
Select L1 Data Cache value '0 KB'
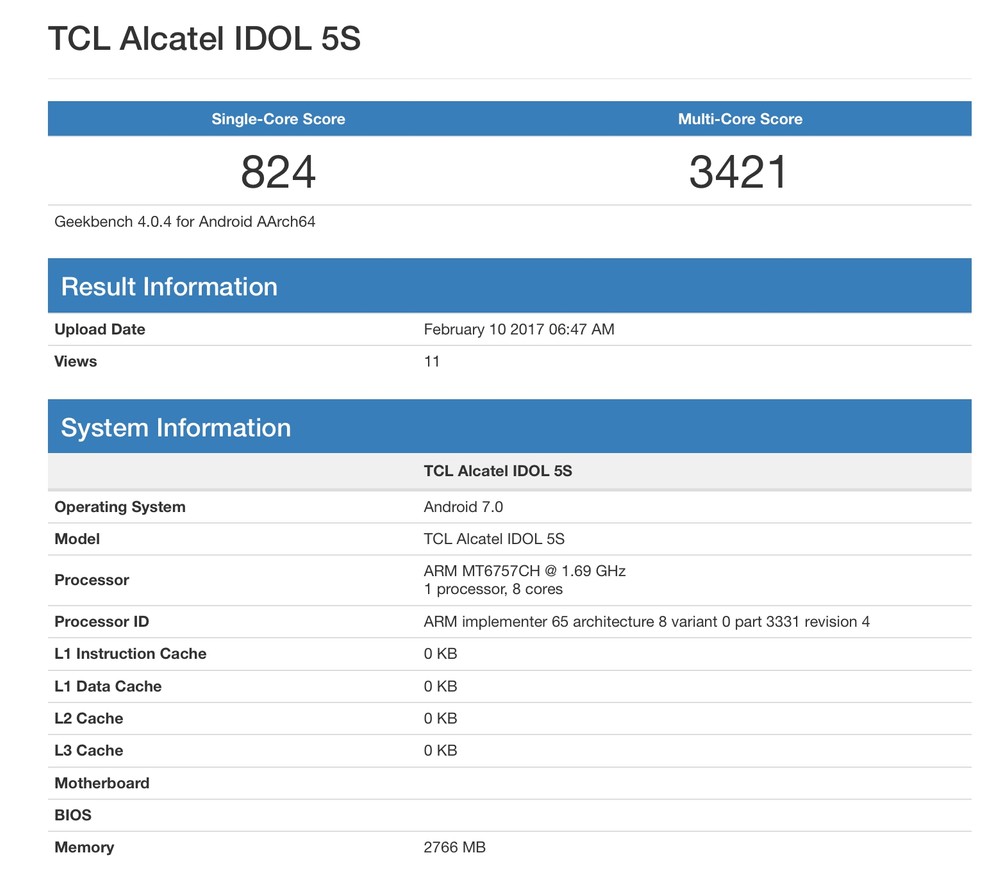click(441, 687)
